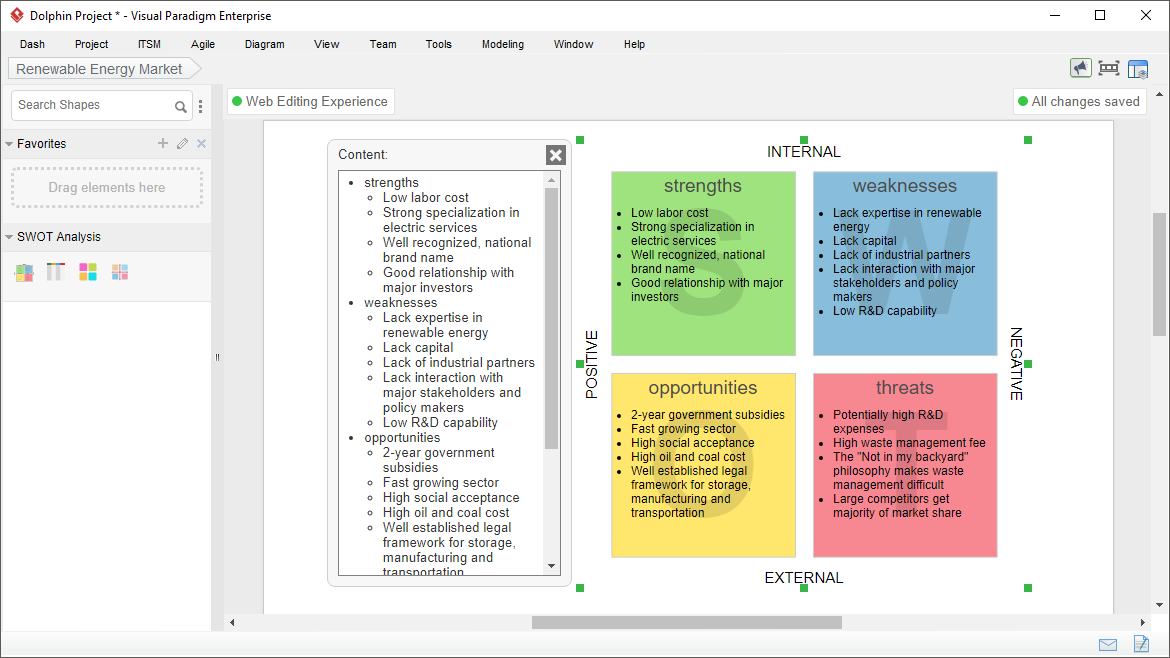Click the INTERNAL axis label
Viewport: 1170px width, 658px height.
pyautogui.click(x=804, y=152)
